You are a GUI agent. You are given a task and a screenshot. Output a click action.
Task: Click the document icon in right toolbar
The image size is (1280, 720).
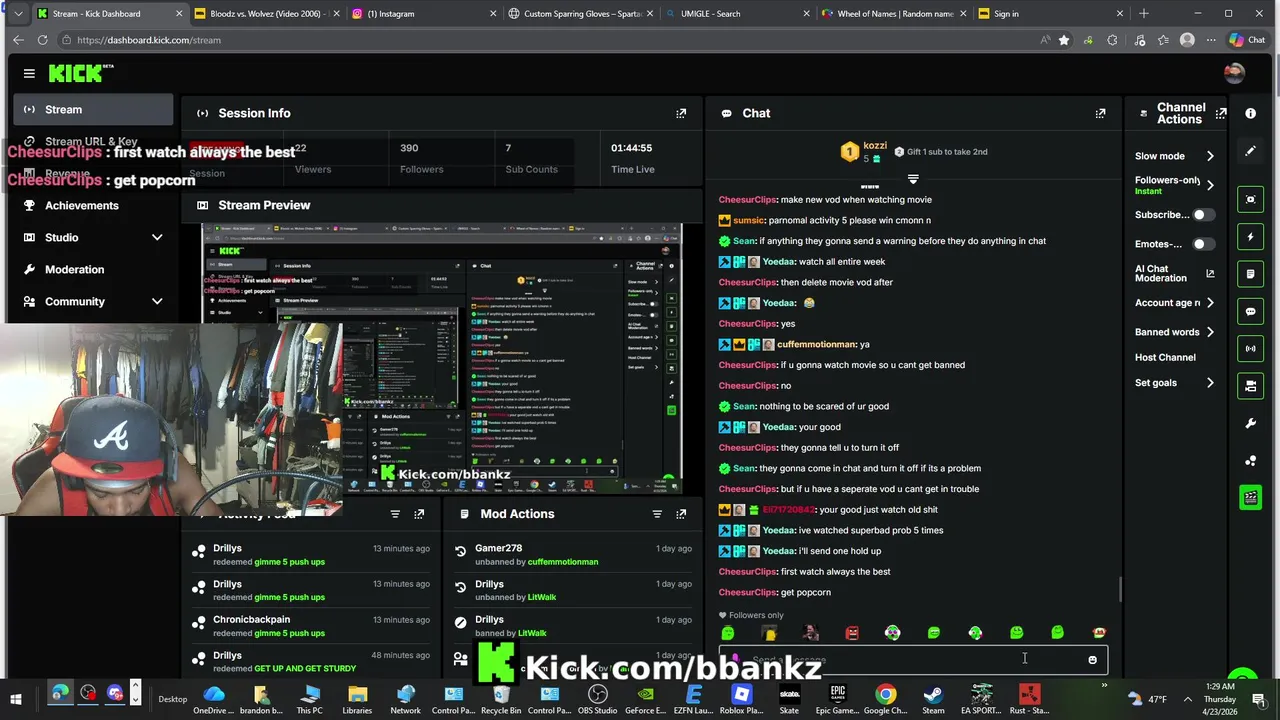tap(1250, 274)
